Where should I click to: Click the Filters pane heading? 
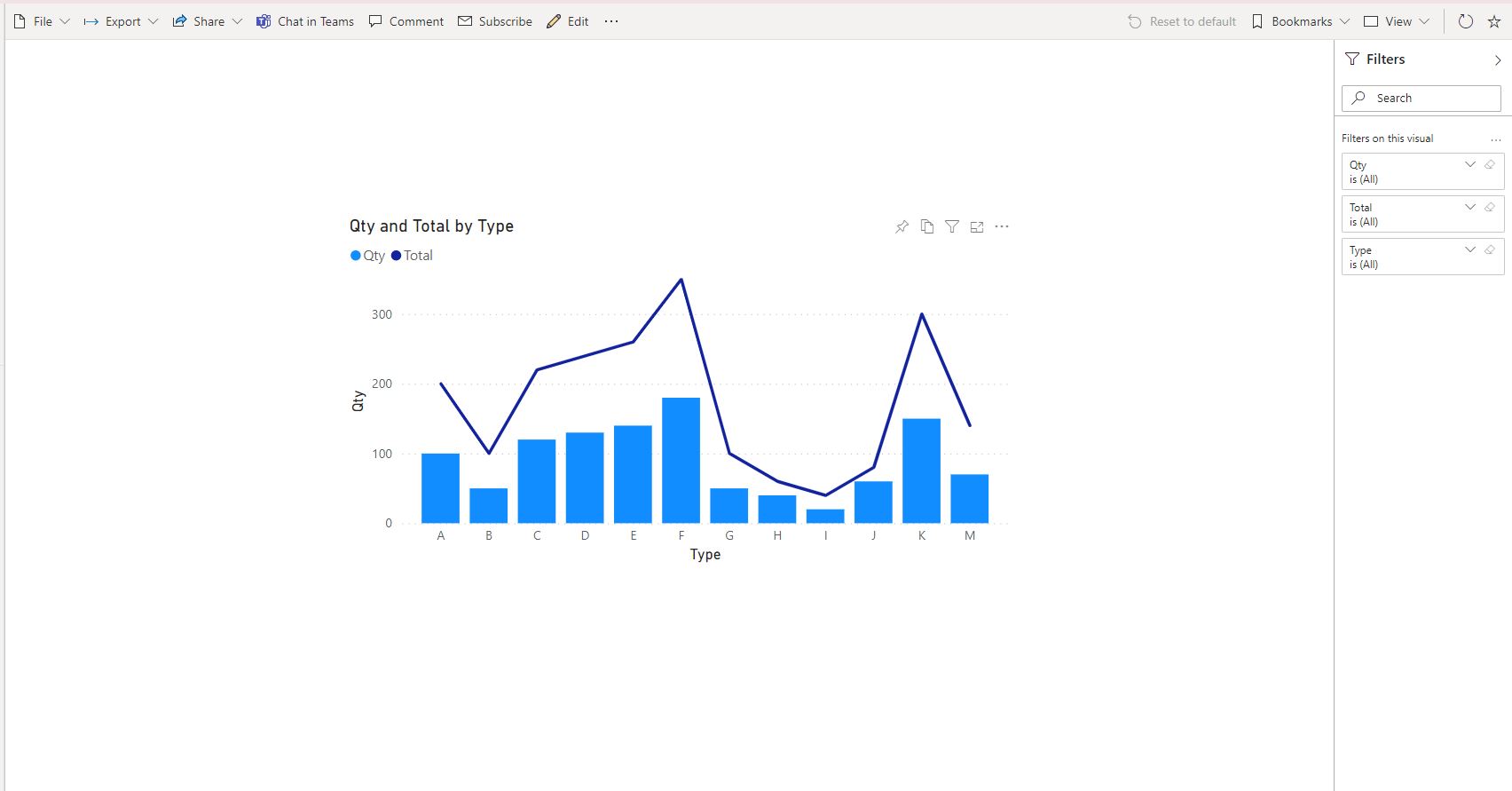[x=1385, y=59]
